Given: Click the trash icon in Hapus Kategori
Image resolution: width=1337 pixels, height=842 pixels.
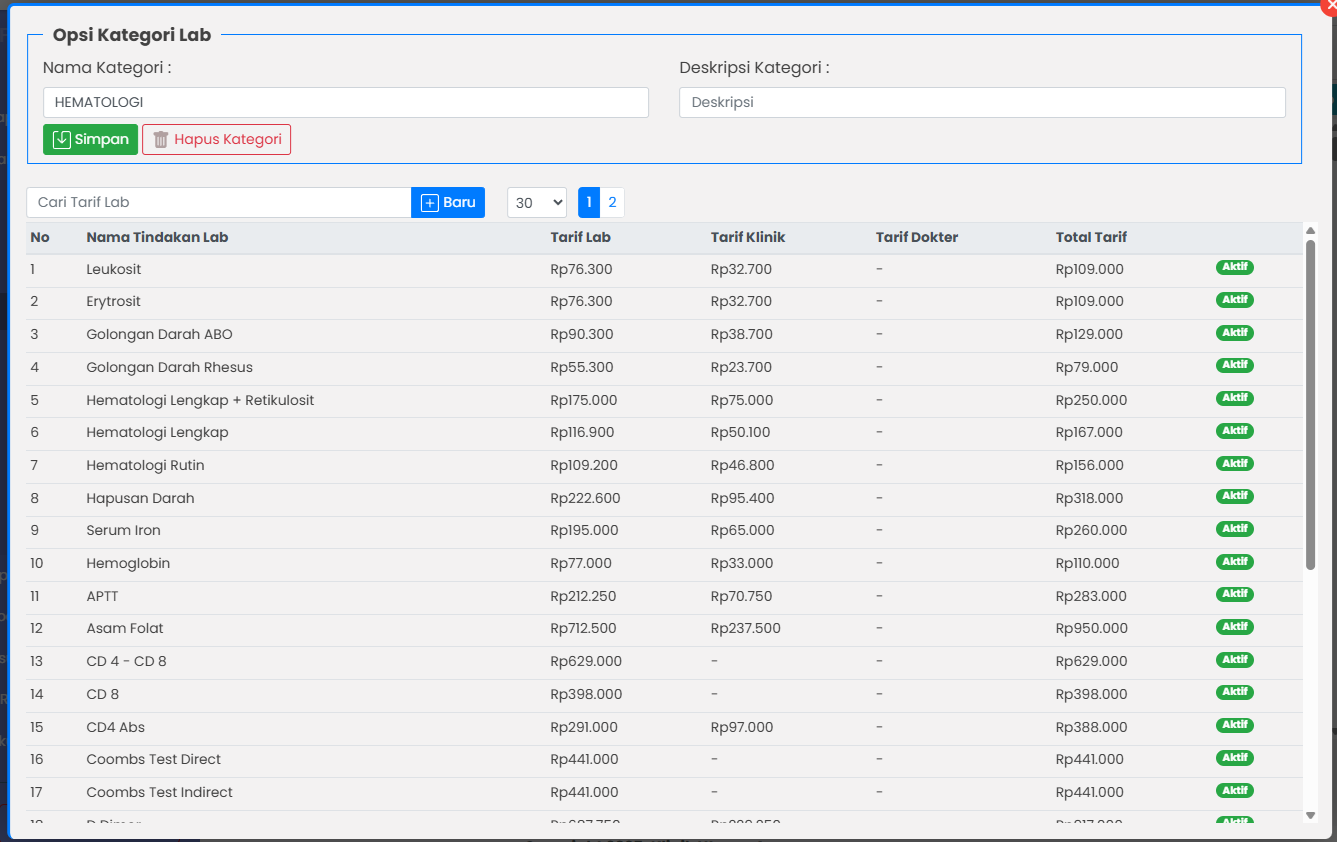Looking at the screenshot, I should click(x=161, y=139).
